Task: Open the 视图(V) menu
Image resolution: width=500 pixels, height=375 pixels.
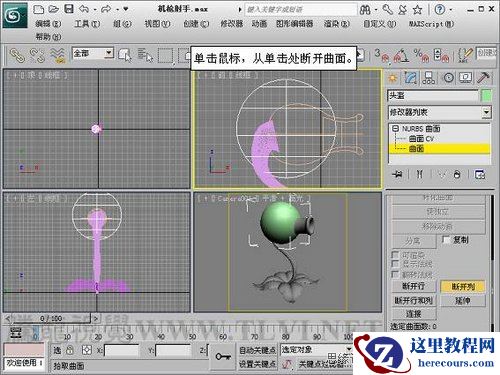Action: pos(157,24)
